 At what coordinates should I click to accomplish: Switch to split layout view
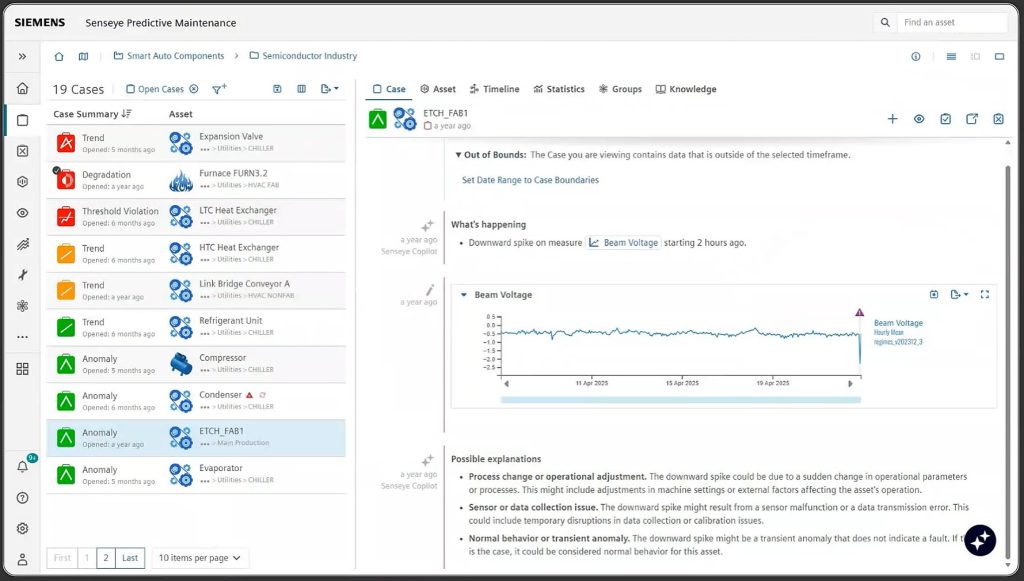(975, 57)
